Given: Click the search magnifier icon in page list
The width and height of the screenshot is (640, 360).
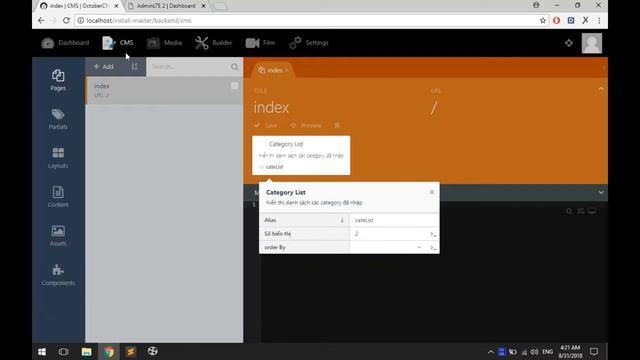Looking at the screenshot, I should (x=234, y=67).
